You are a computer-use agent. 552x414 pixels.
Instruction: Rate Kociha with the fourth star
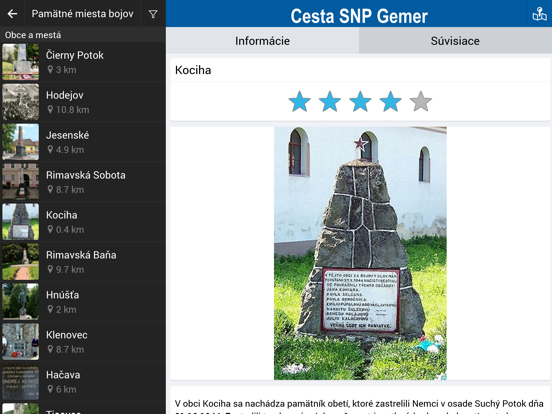[390, 102]
